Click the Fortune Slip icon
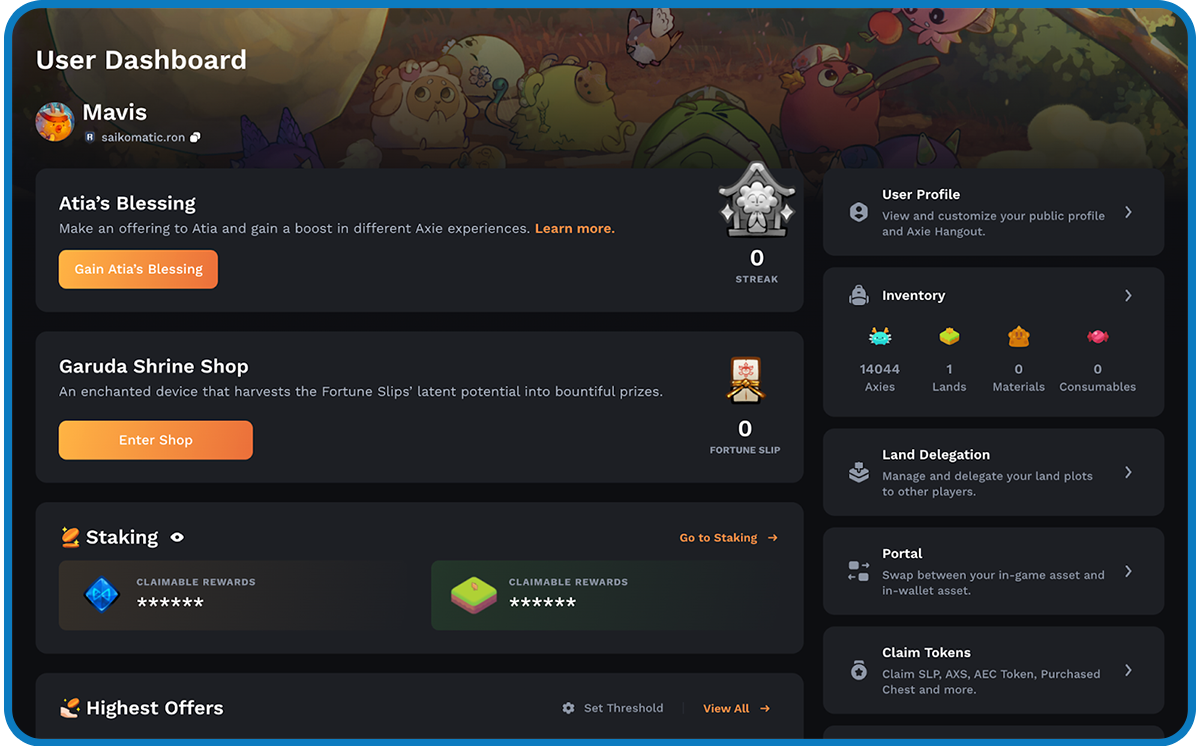1200x746 pixels. 745,381
